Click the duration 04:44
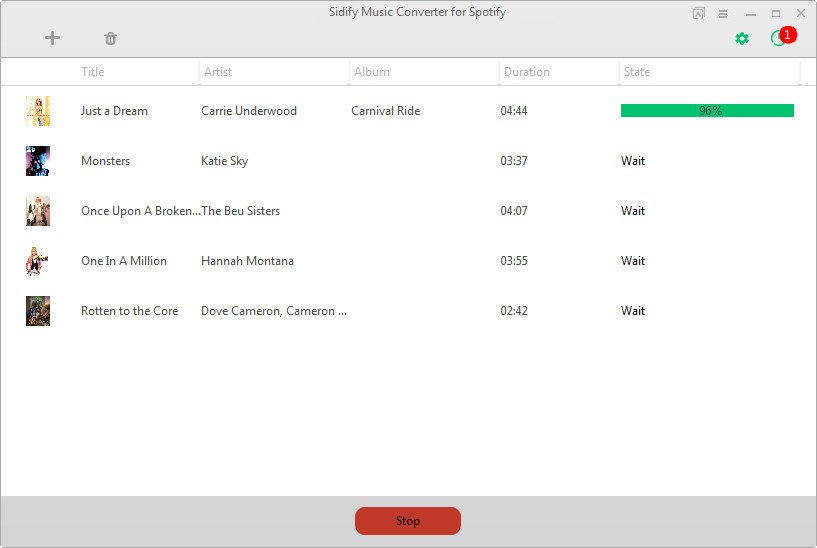 point(514,111)
